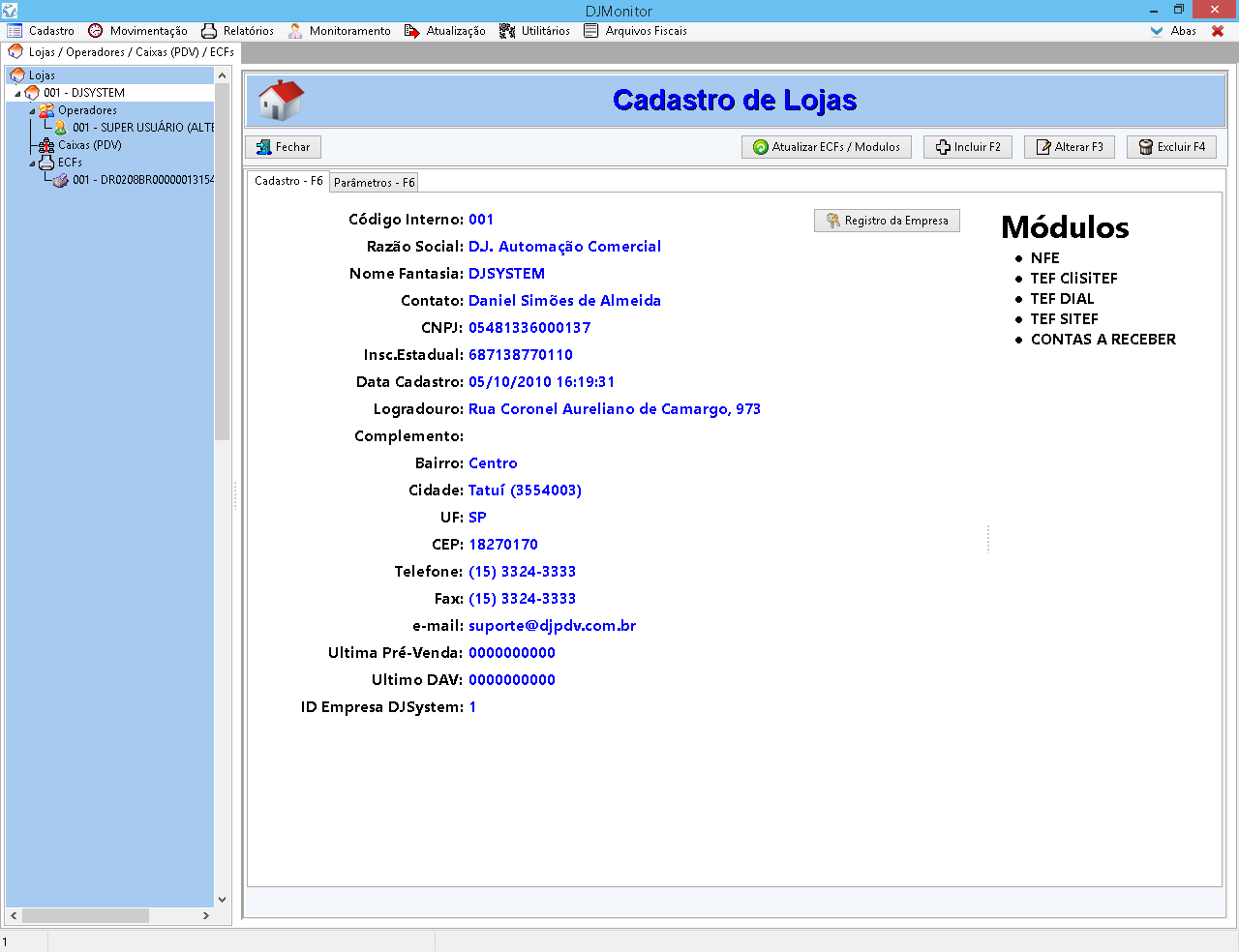Screen dimensions: 1239x952
Task: Click the Alterar F3 button
Action: [1070, 147]
